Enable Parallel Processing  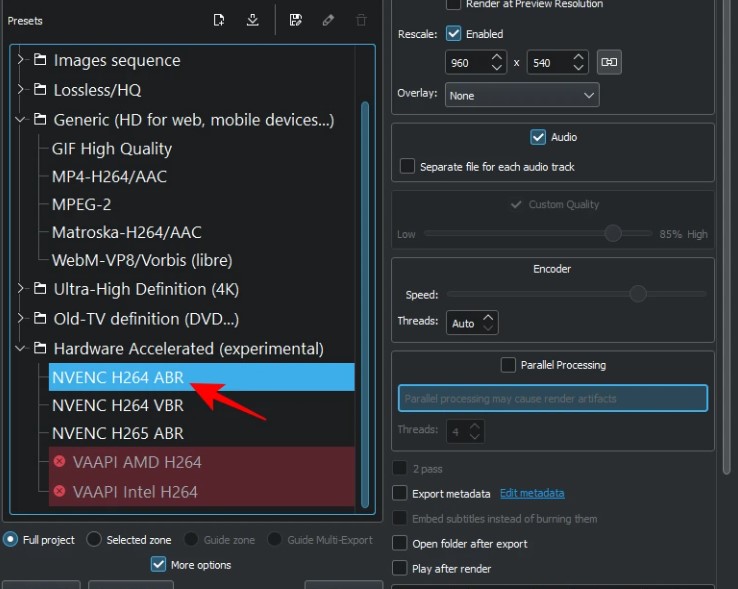pyautogui.click(x=508, y=365)
